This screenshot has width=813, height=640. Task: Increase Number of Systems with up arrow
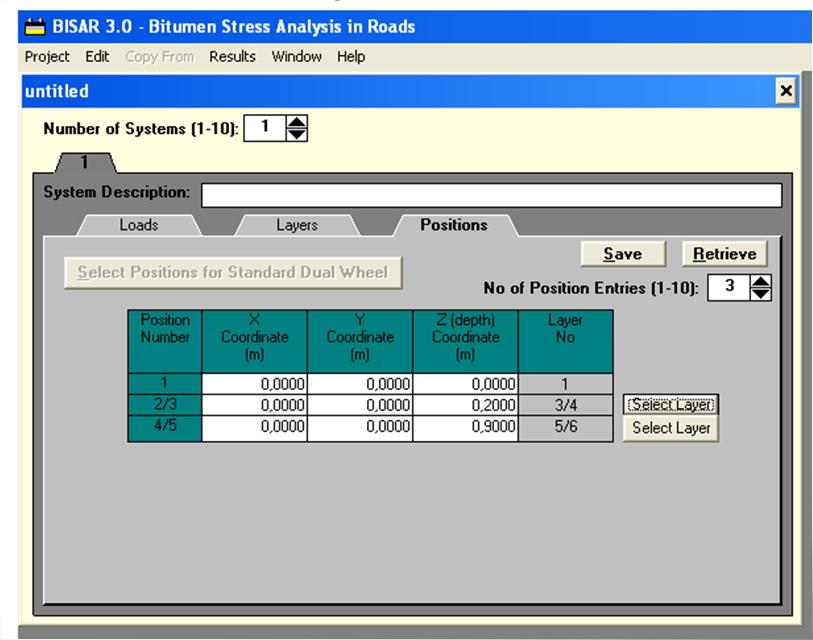[x=297, y=122]
